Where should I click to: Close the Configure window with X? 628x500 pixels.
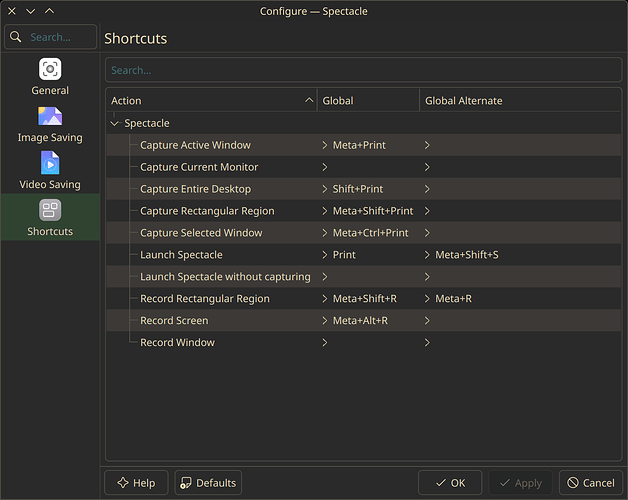coord(12,11)
